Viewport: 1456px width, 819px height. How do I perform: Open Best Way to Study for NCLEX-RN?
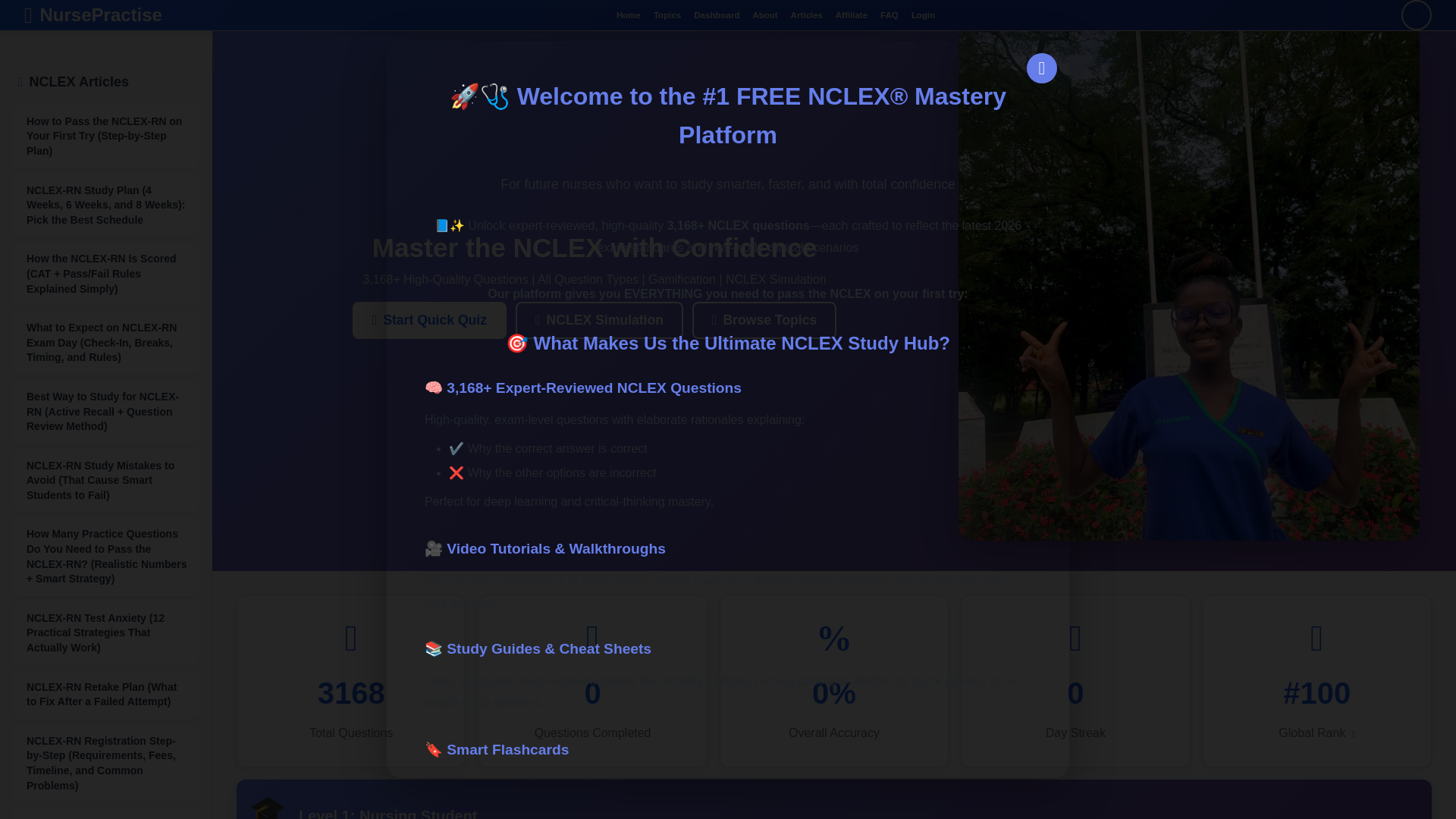(x=105, y=412)
